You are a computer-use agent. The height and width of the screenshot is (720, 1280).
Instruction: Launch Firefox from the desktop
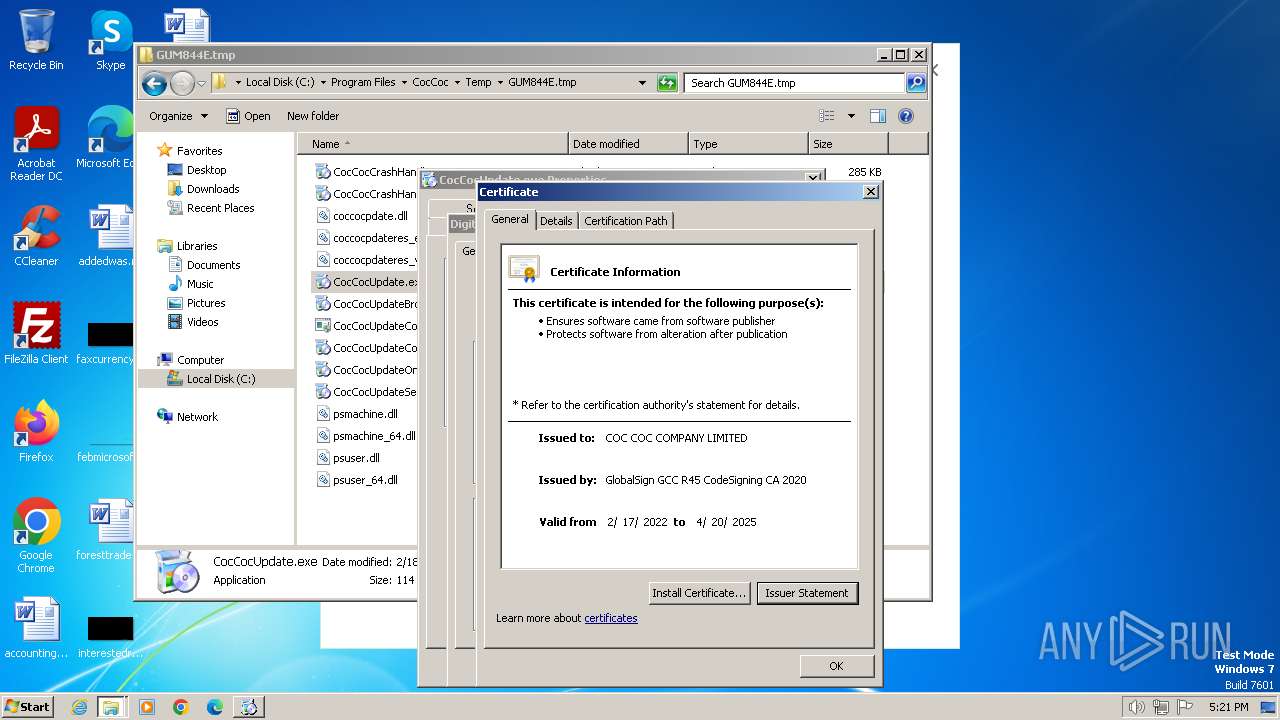pos(36,432)
